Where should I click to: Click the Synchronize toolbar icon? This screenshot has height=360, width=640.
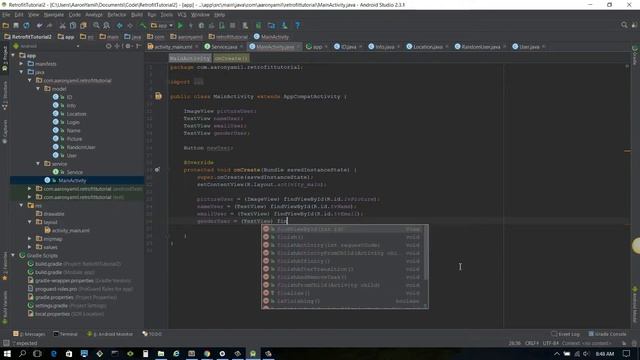[27, 25]
